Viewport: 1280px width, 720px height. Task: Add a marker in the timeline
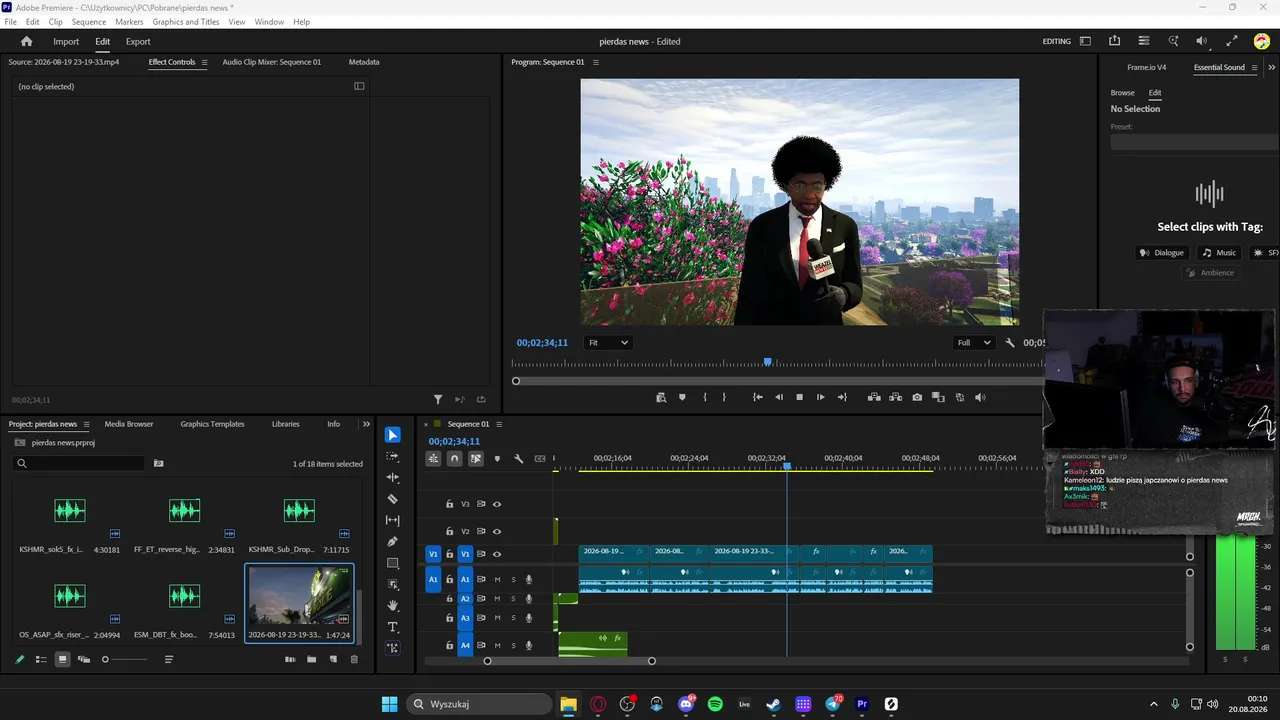497,459
